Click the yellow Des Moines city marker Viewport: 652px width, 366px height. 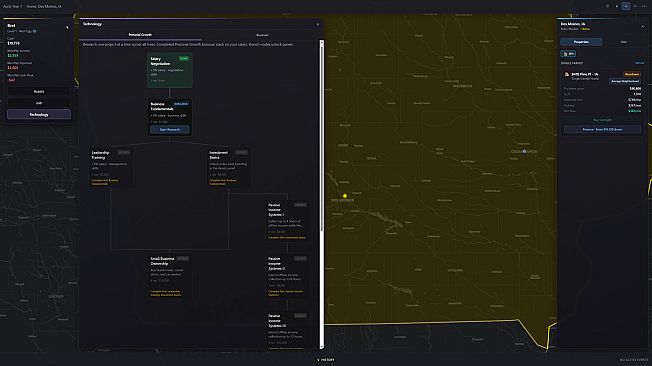pos(345,195)
